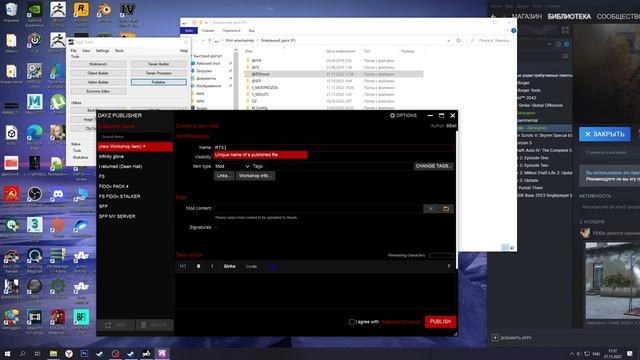Open the blue File tab in Explorer ribbon
The image size is (640, 360).
tap(189, 31)
